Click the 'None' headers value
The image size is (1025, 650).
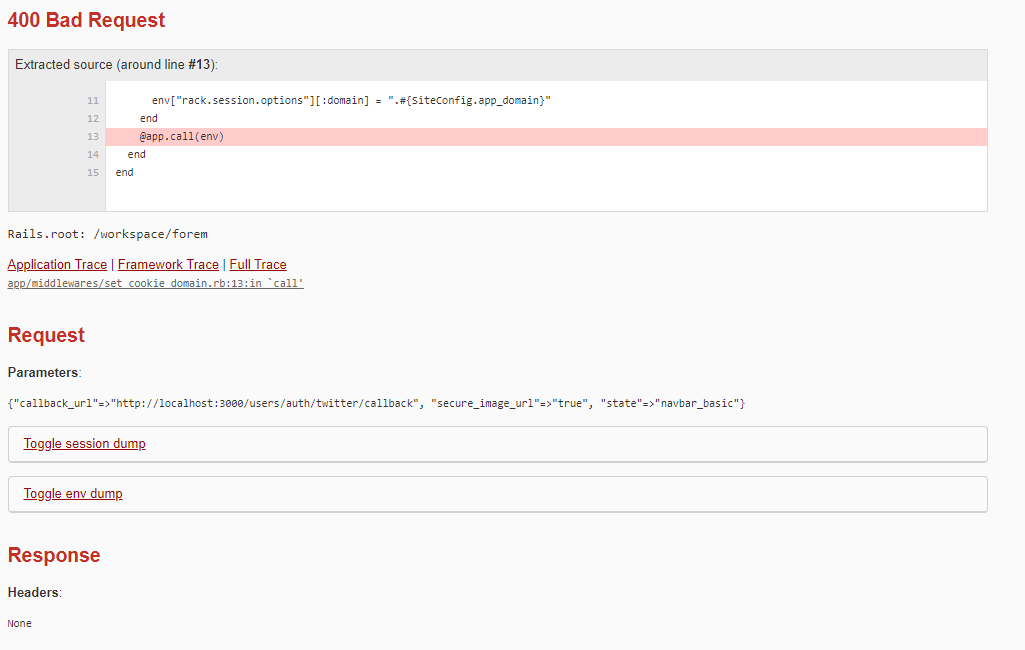[x=20, y=624]
